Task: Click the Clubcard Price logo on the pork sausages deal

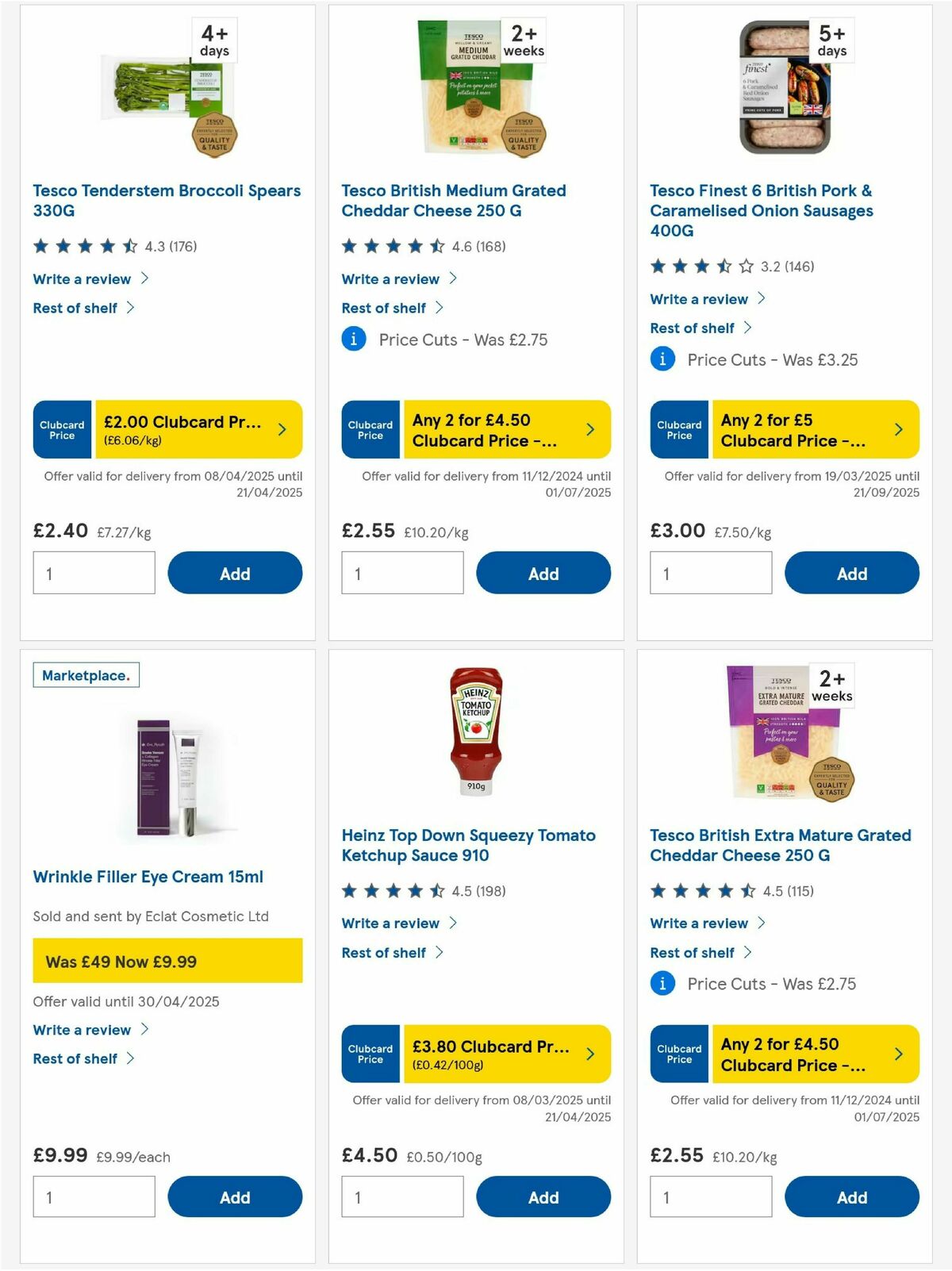Action: (678, 429)
